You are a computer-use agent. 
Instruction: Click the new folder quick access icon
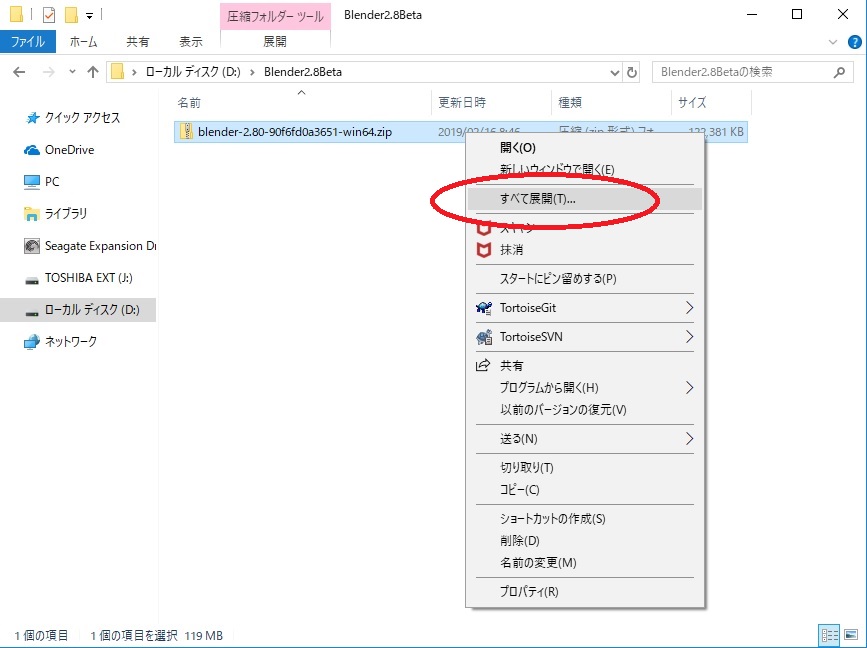71,15
